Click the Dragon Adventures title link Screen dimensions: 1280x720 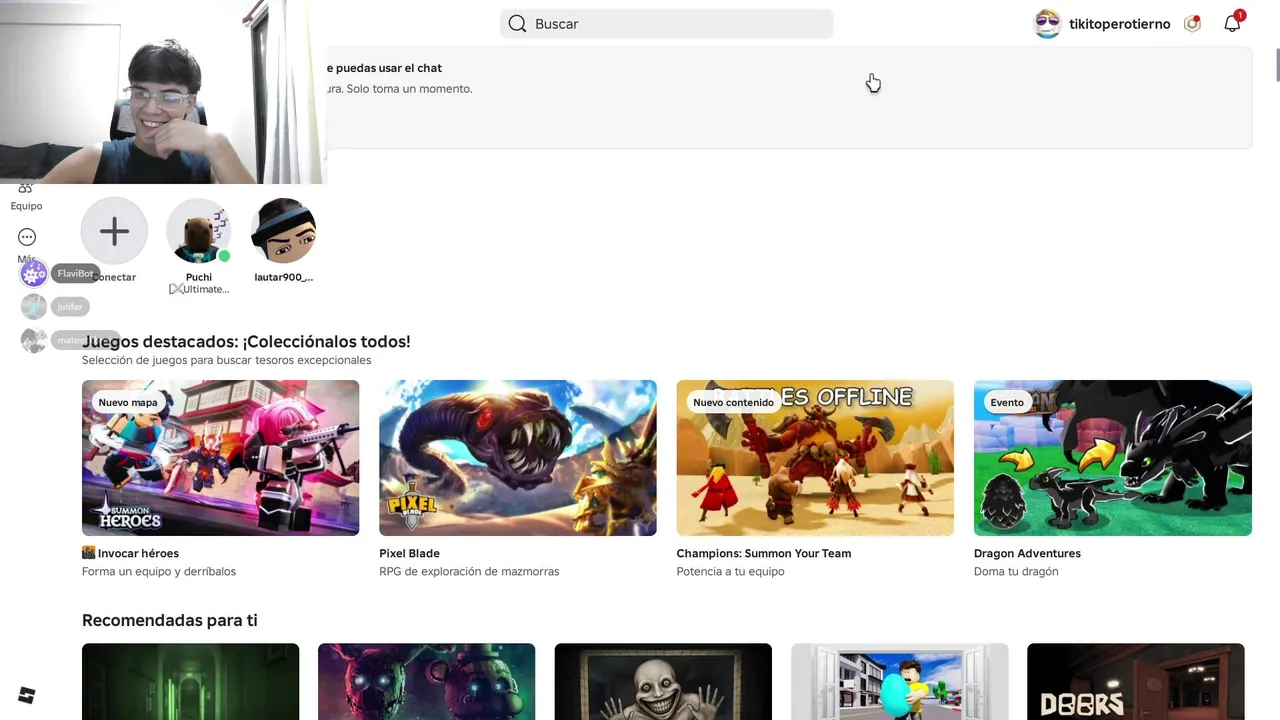(x=1027, y=553)
